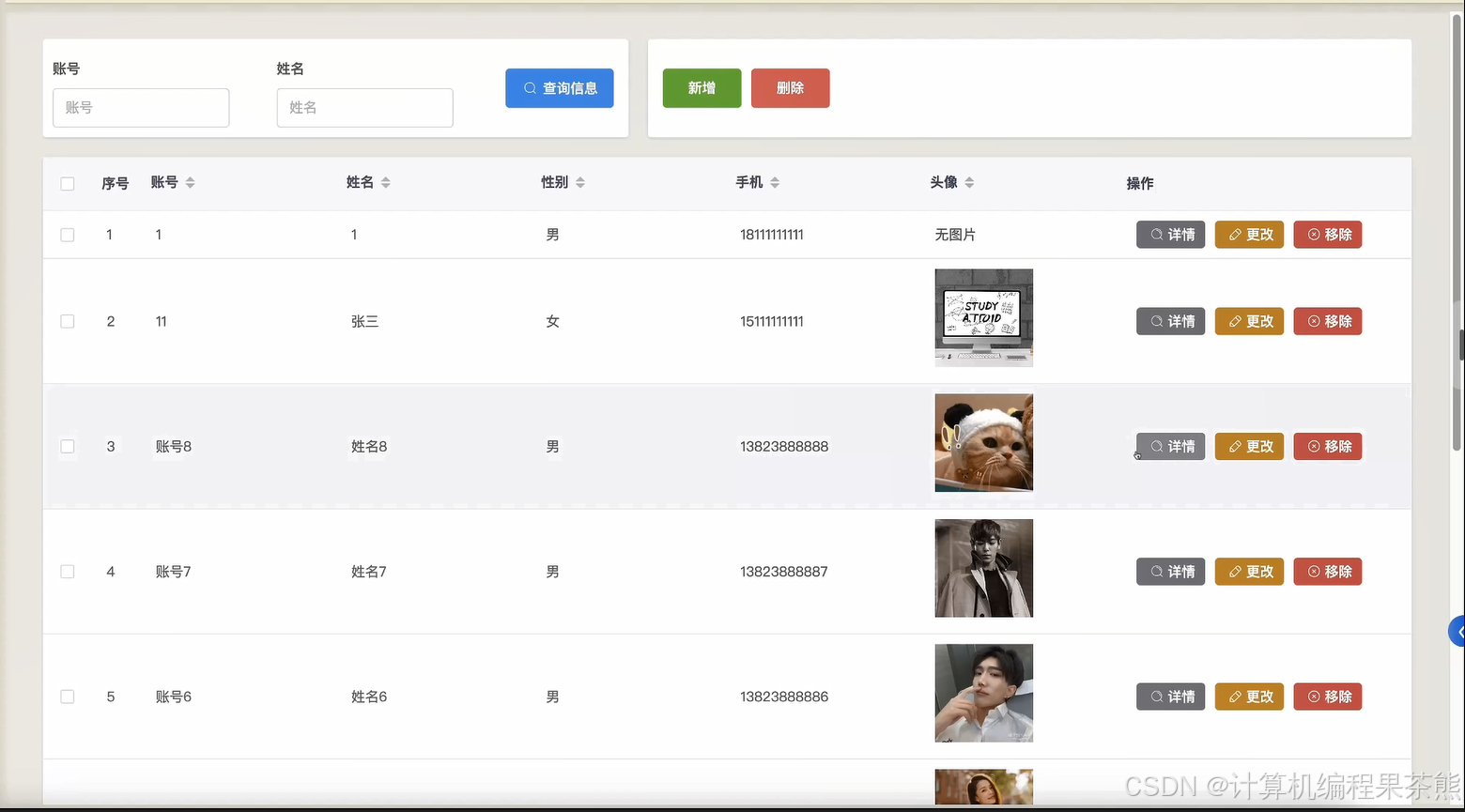
Task: Click 更改 in the 姓名8 row
Action: (x=1250, y=447)
